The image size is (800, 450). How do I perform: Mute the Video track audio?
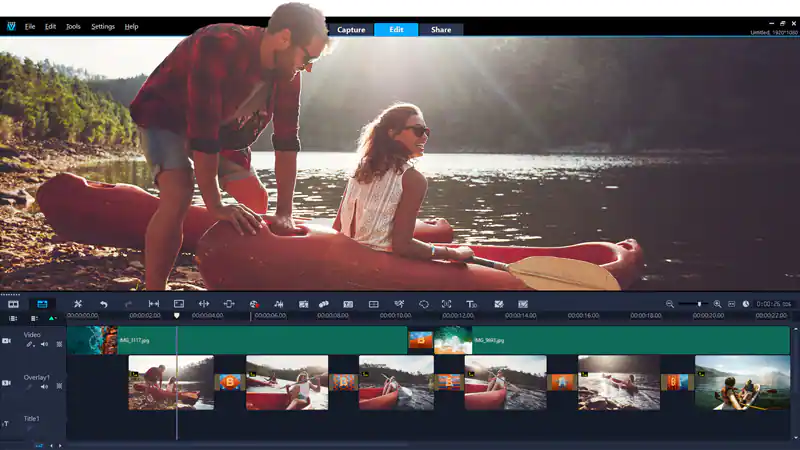[x=44, y=344]
